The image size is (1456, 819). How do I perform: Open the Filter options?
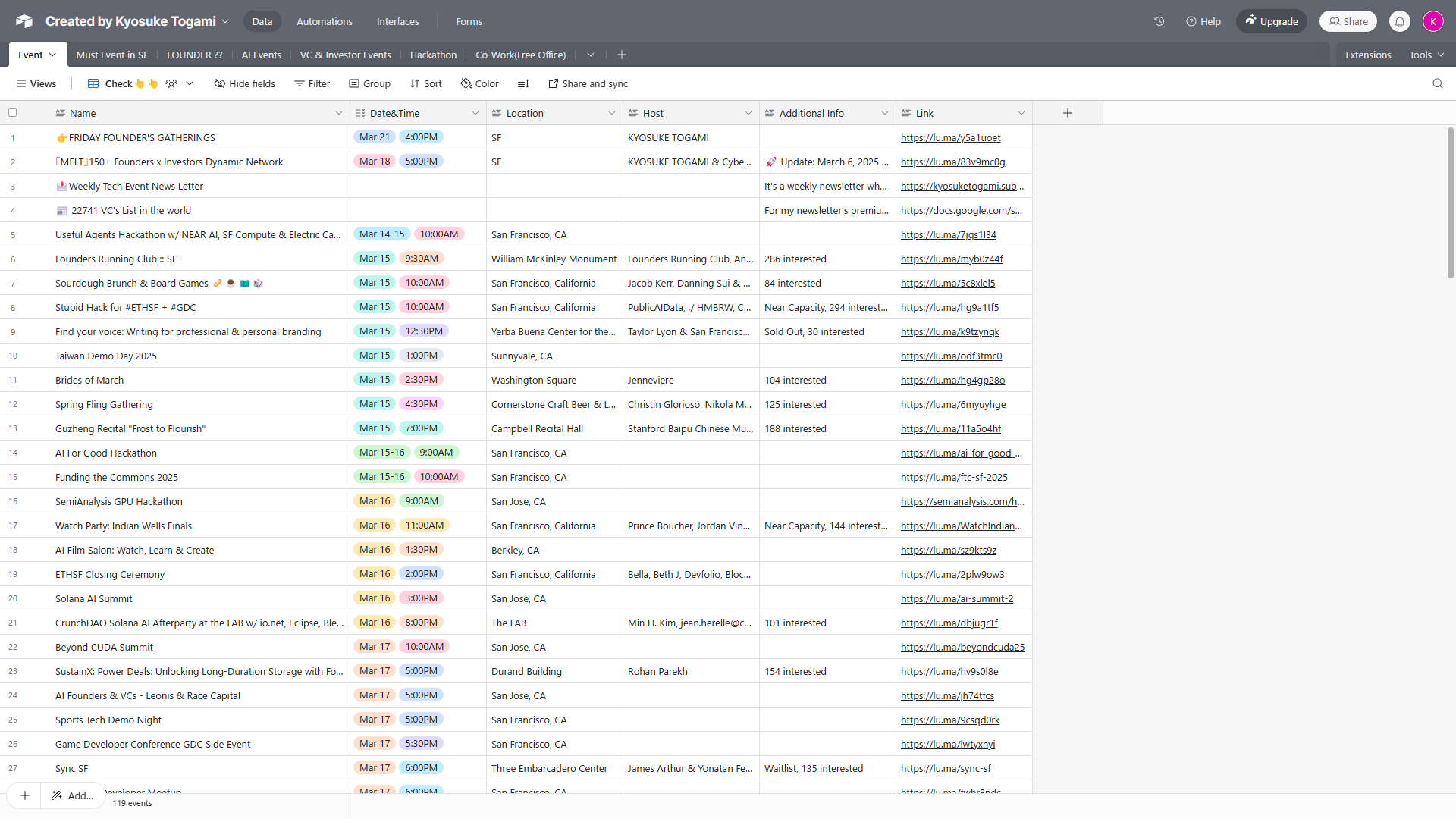(312, 83)
